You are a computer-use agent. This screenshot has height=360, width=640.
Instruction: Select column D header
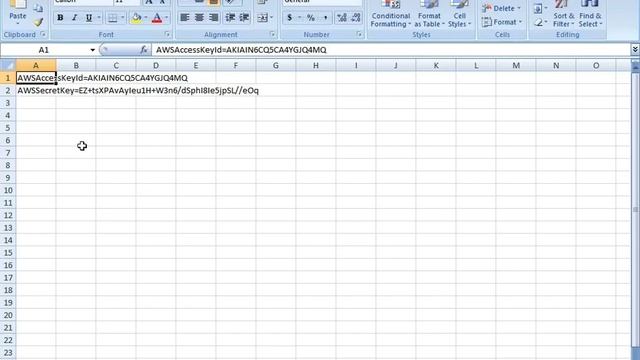click(x=156, y=65)
